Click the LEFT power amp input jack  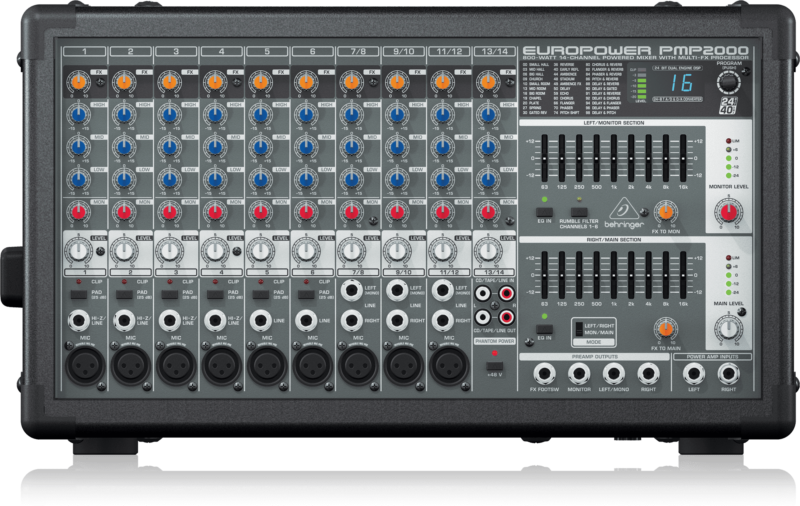694,374
